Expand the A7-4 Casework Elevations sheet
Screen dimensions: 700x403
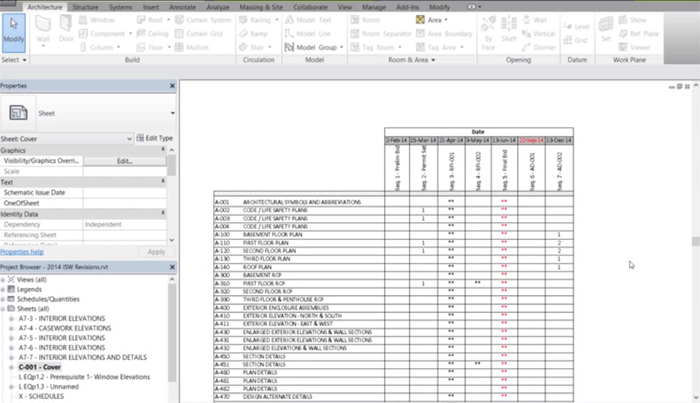(12, 328)
